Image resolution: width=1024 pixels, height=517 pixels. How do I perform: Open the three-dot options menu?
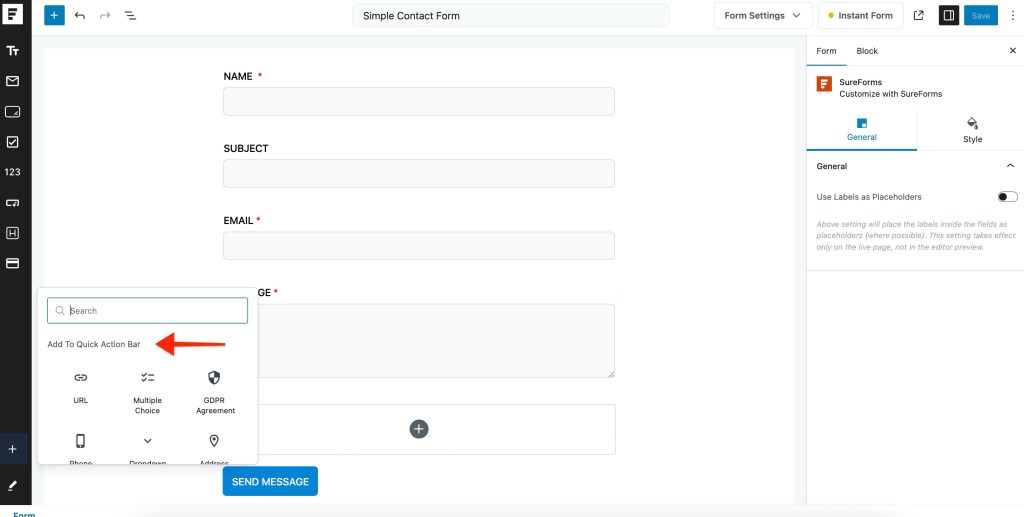(x=1012, y=15)
